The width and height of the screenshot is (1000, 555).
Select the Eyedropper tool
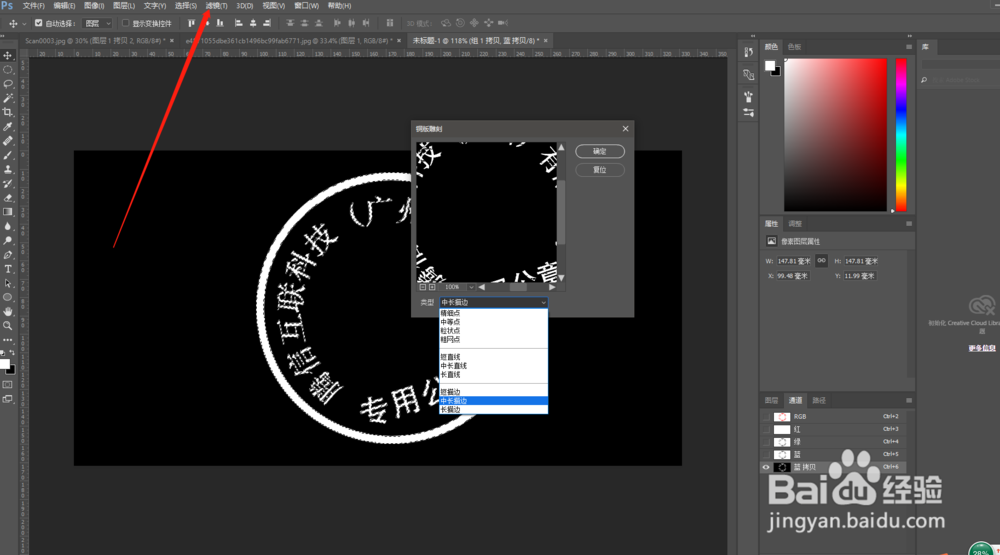[x=8, y=126]
